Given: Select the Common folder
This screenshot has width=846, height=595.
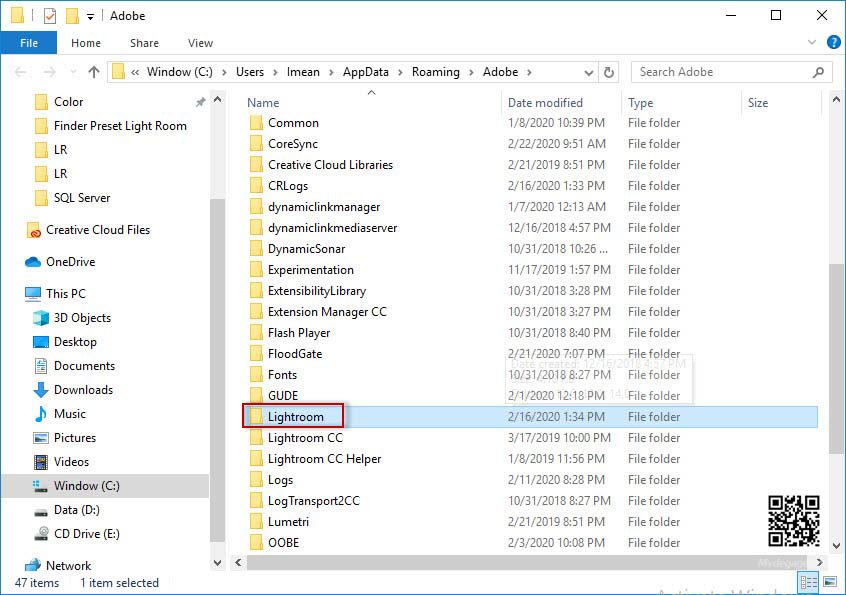Looking at the screenshot, I should [293, 122].
